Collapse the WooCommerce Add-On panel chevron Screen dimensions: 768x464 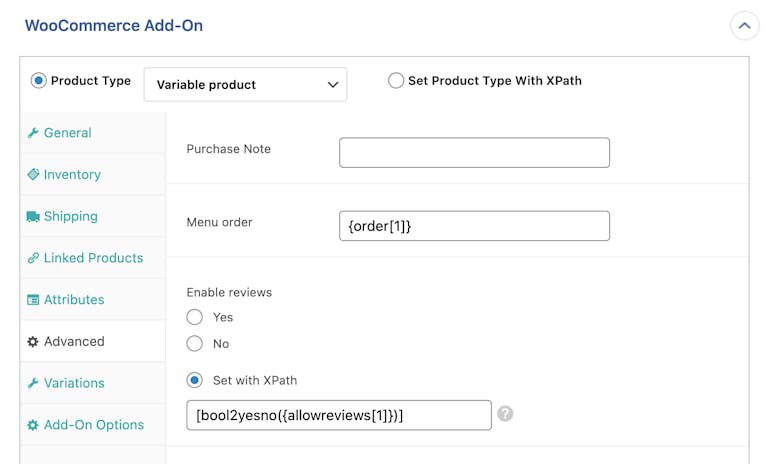pos(744,25)
